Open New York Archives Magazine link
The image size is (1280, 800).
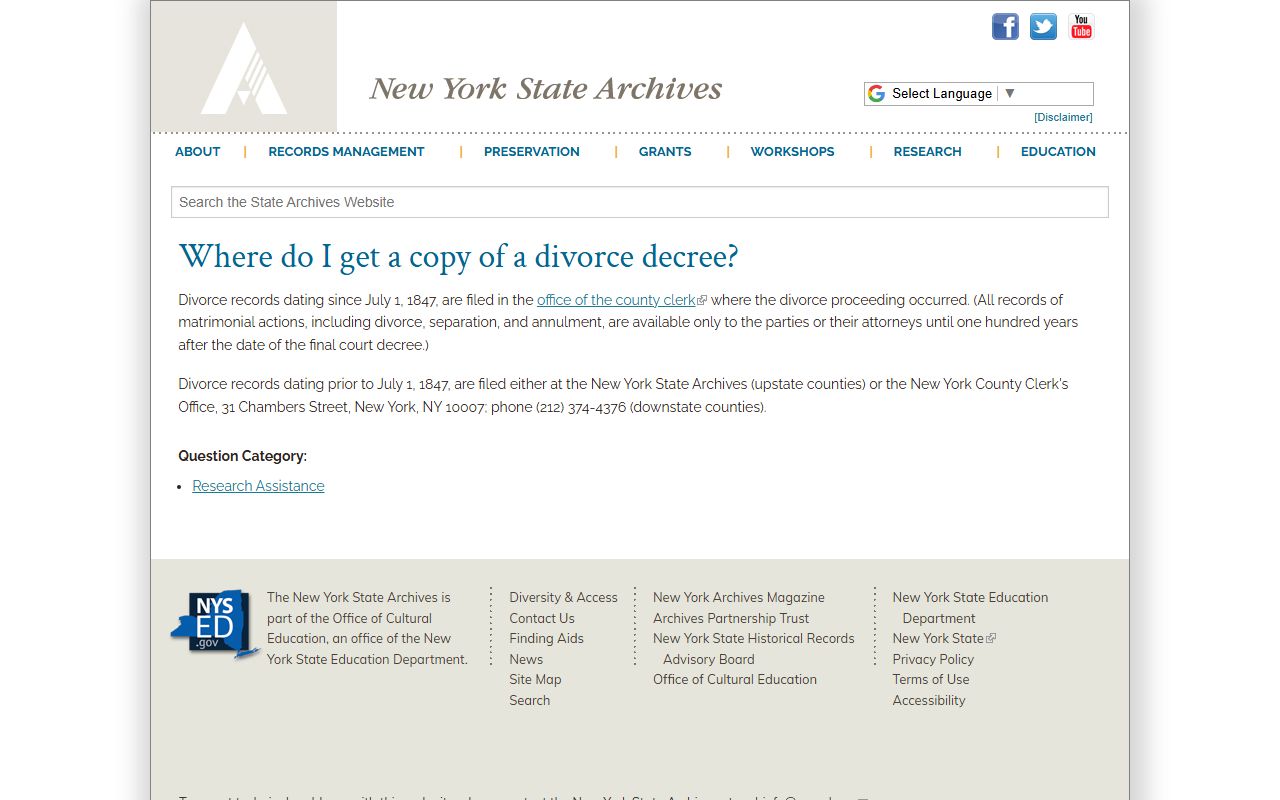tap(739, 598)
